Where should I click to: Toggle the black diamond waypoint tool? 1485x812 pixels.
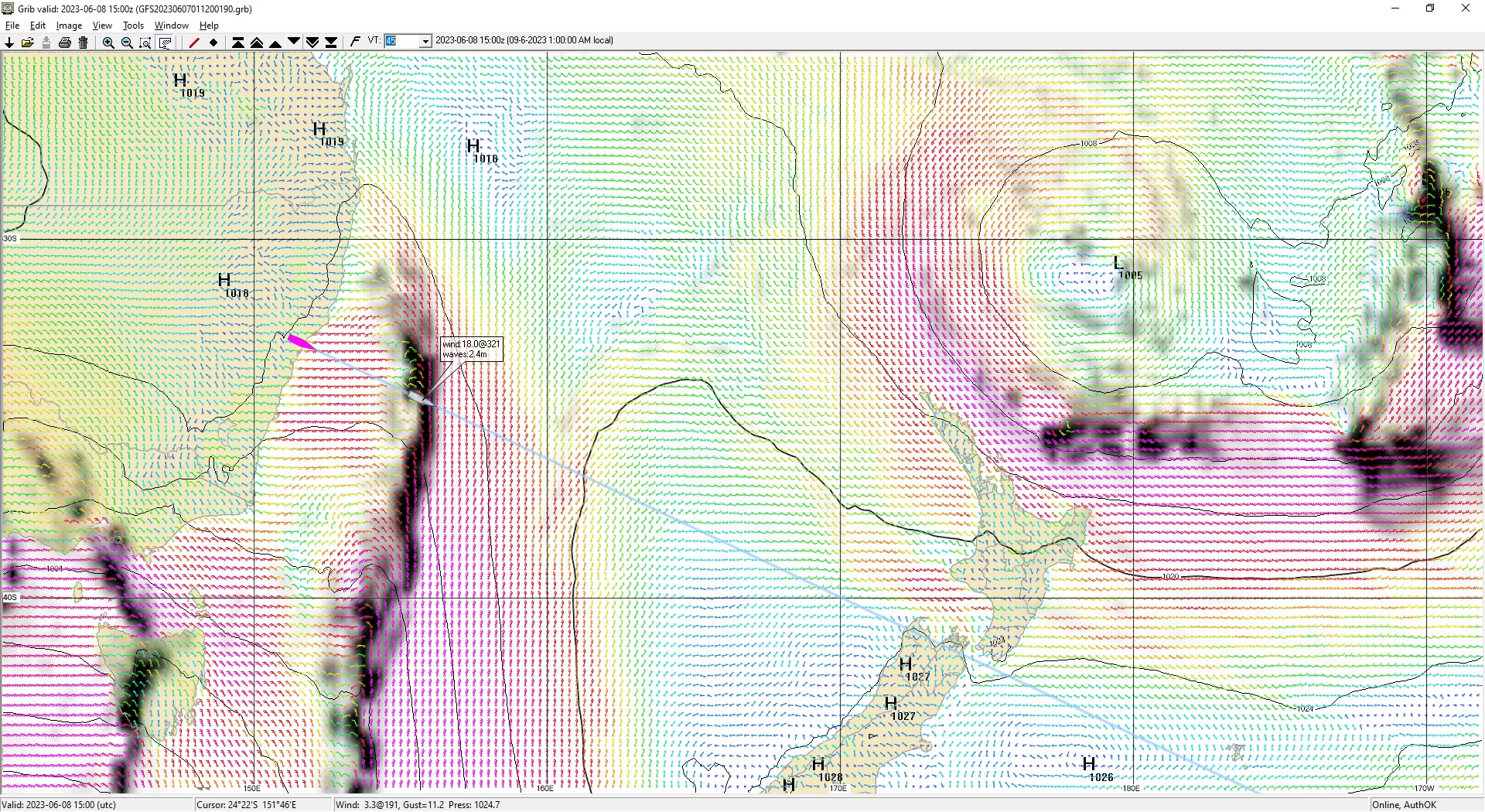pyautogui.click(x=213, y=43)
